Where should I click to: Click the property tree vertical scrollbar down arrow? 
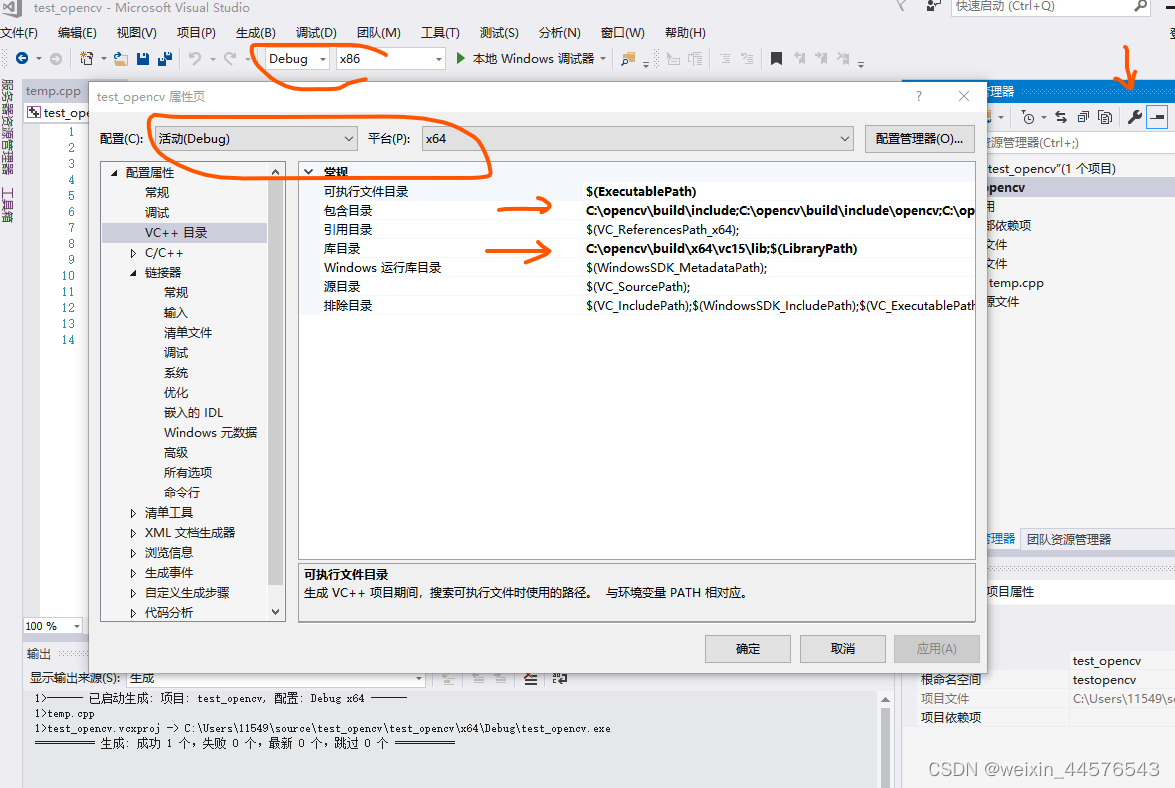click(x=276, y=612)
